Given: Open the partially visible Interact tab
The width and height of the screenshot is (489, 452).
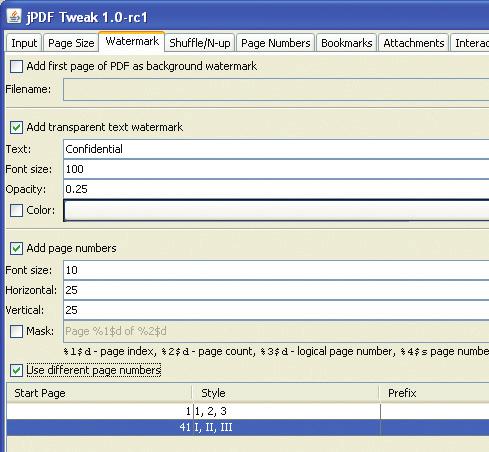Looking at the screenshot, I should coord(470,43).
